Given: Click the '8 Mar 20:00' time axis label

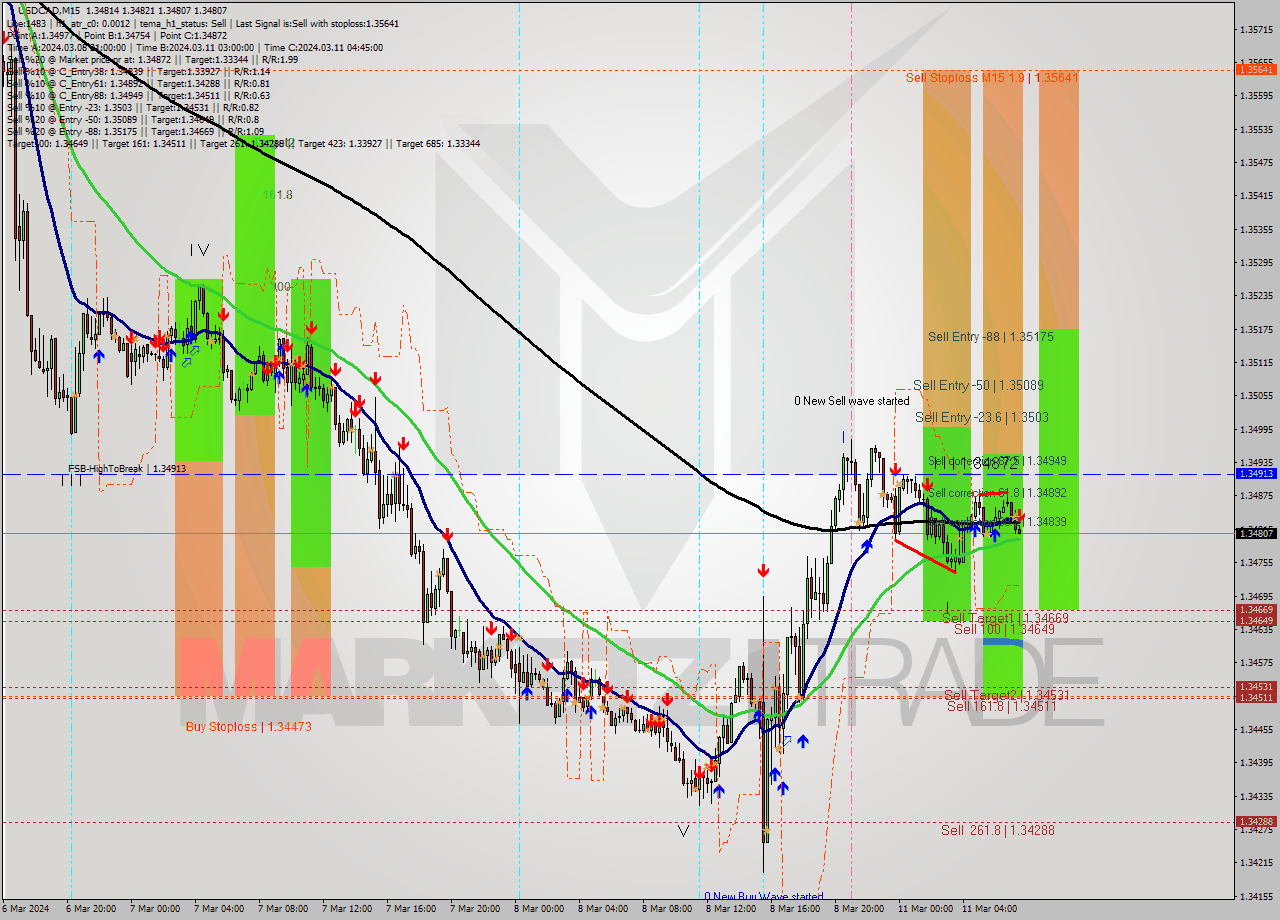Looking at the screenshot, I should [859, 909].
